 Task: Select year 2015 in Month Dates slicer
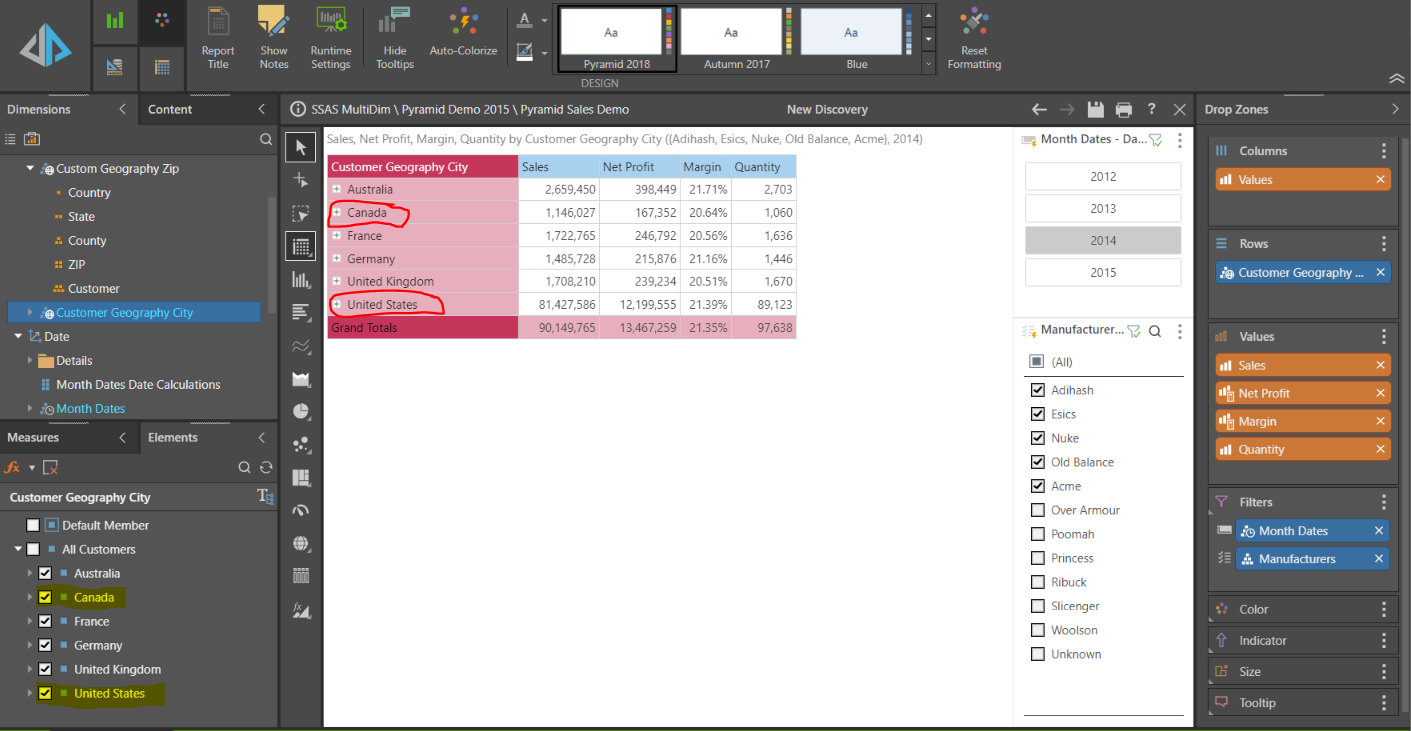click(x=1103, y=272)
